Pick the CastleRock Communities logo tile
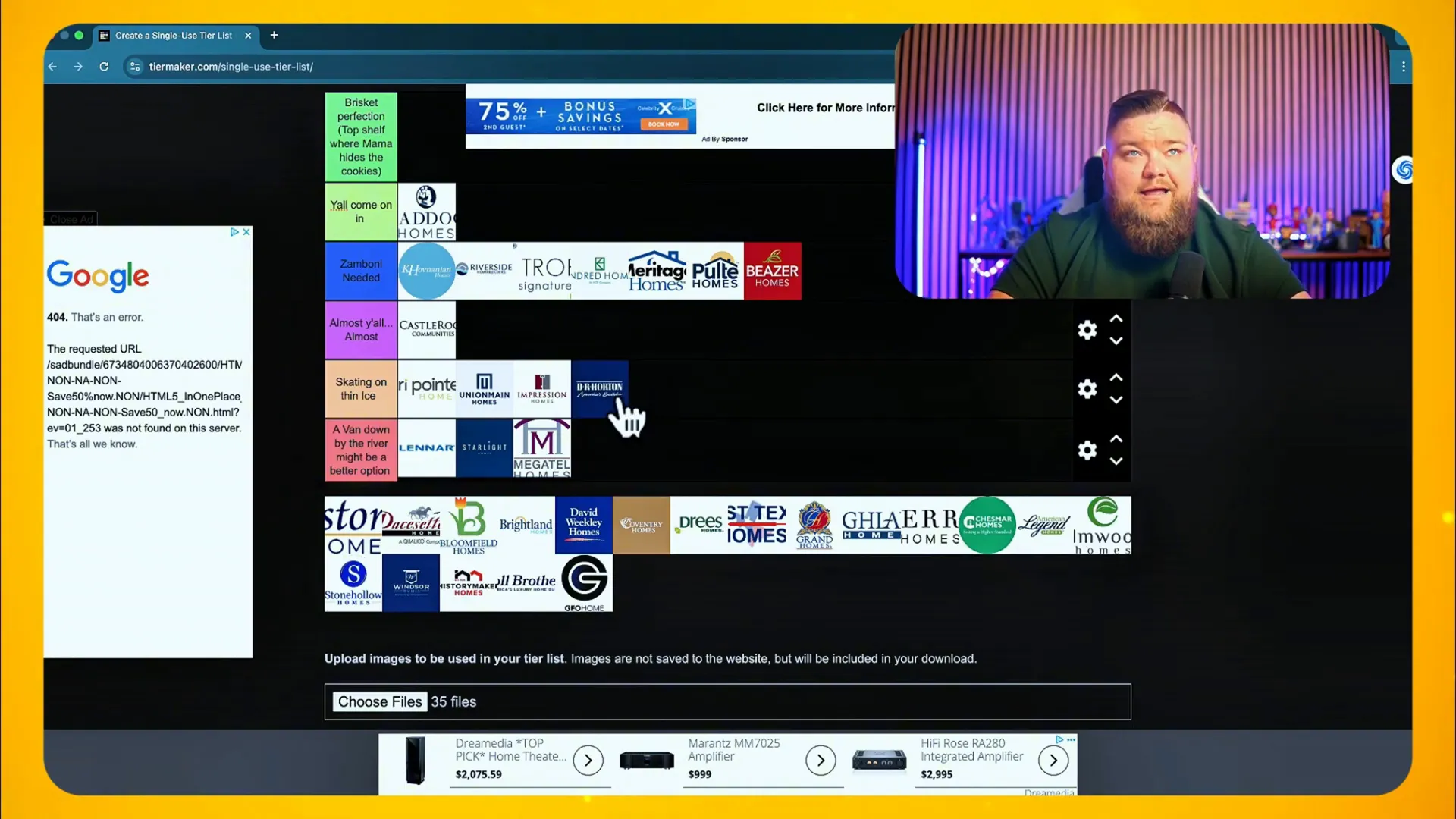 [427, 330]
